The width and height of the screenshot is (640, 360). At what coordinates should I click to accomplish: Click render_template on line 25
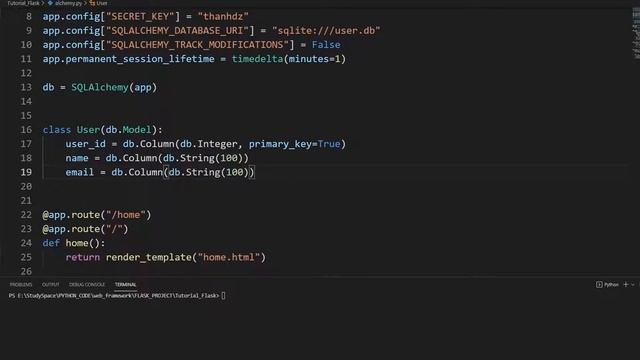(149, 258)
